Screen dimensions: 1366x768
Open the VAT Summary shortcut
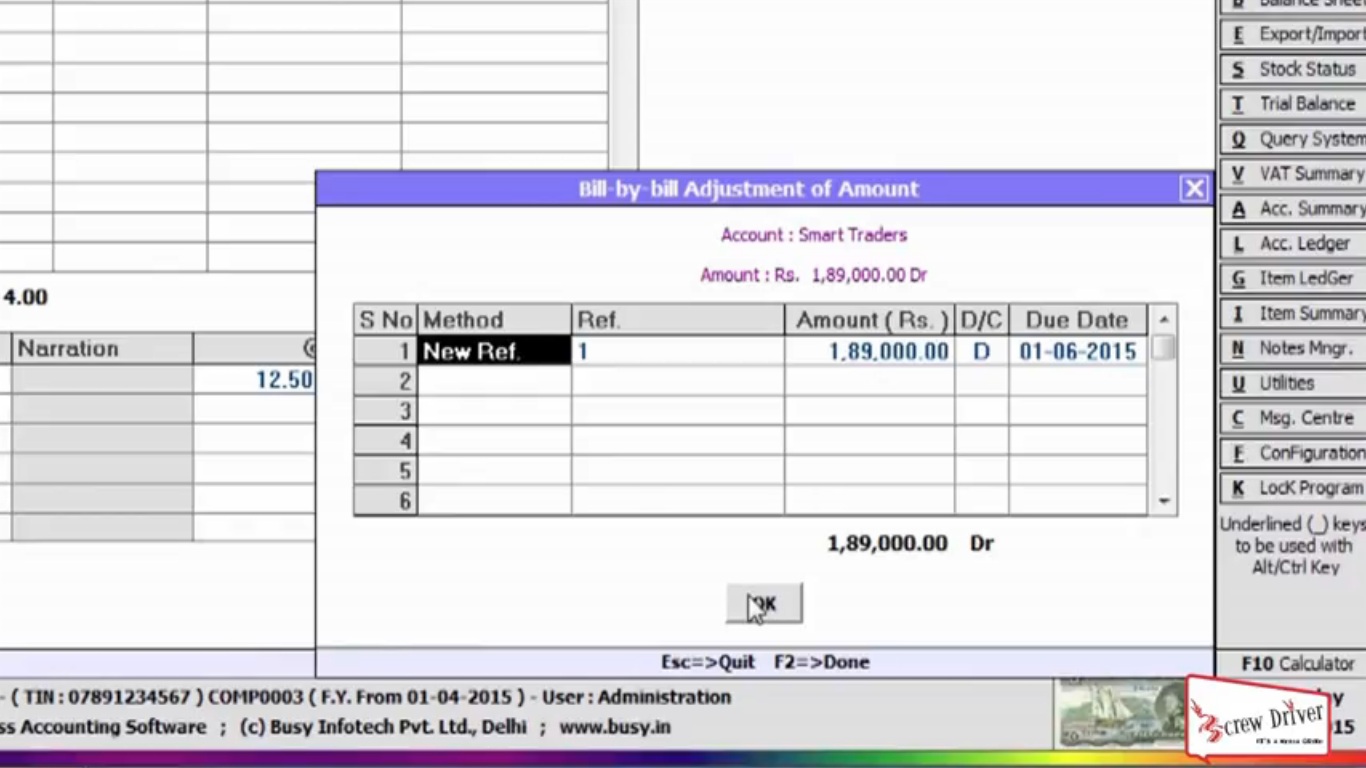coord(1293,174)
